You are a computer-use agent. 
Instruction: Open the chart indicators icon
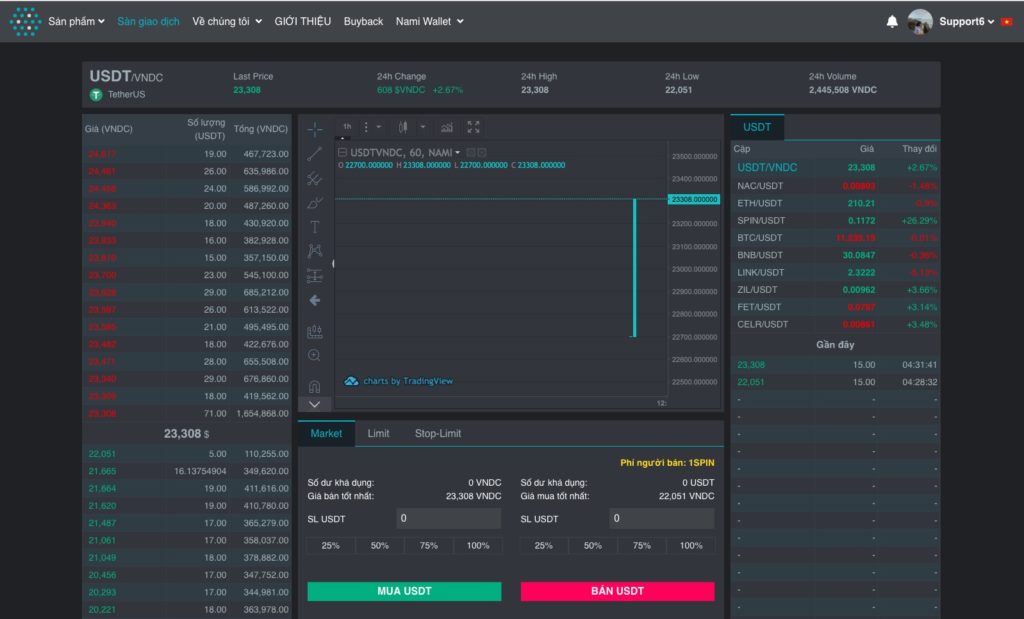click(447, 127)
